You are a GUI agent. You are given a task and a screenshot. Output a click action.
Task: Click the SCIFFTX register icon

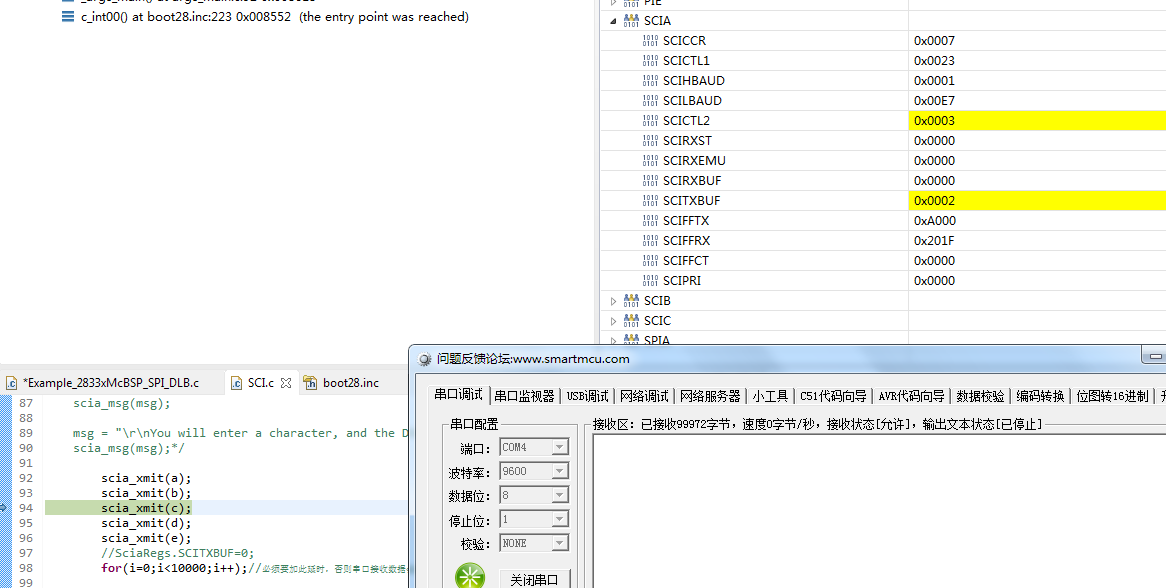(x=650, y=222)
